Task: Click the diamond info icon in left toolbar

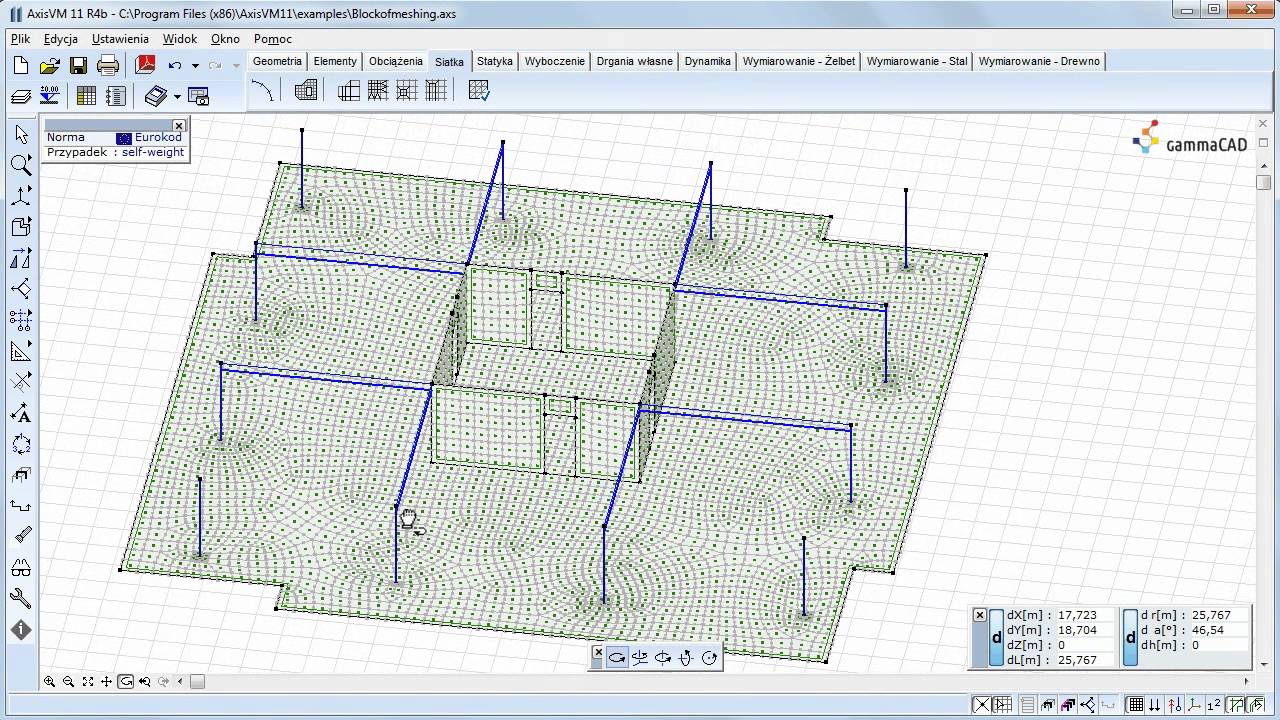Action: point(21,630)
